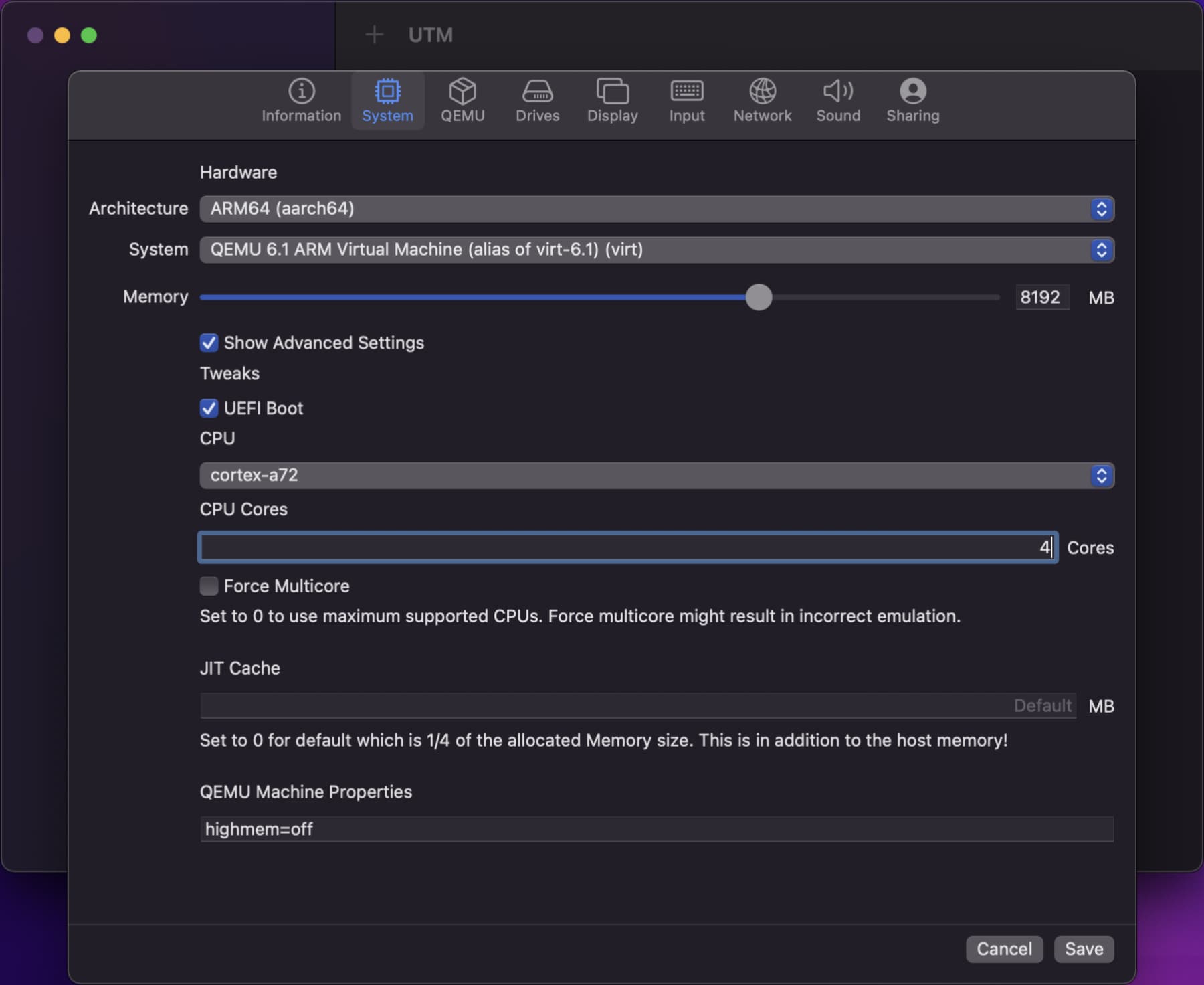Viewport: 1204px width, 985px height.
Task: Click the Memory value field showing 8192
Action: pos(1041,297)
